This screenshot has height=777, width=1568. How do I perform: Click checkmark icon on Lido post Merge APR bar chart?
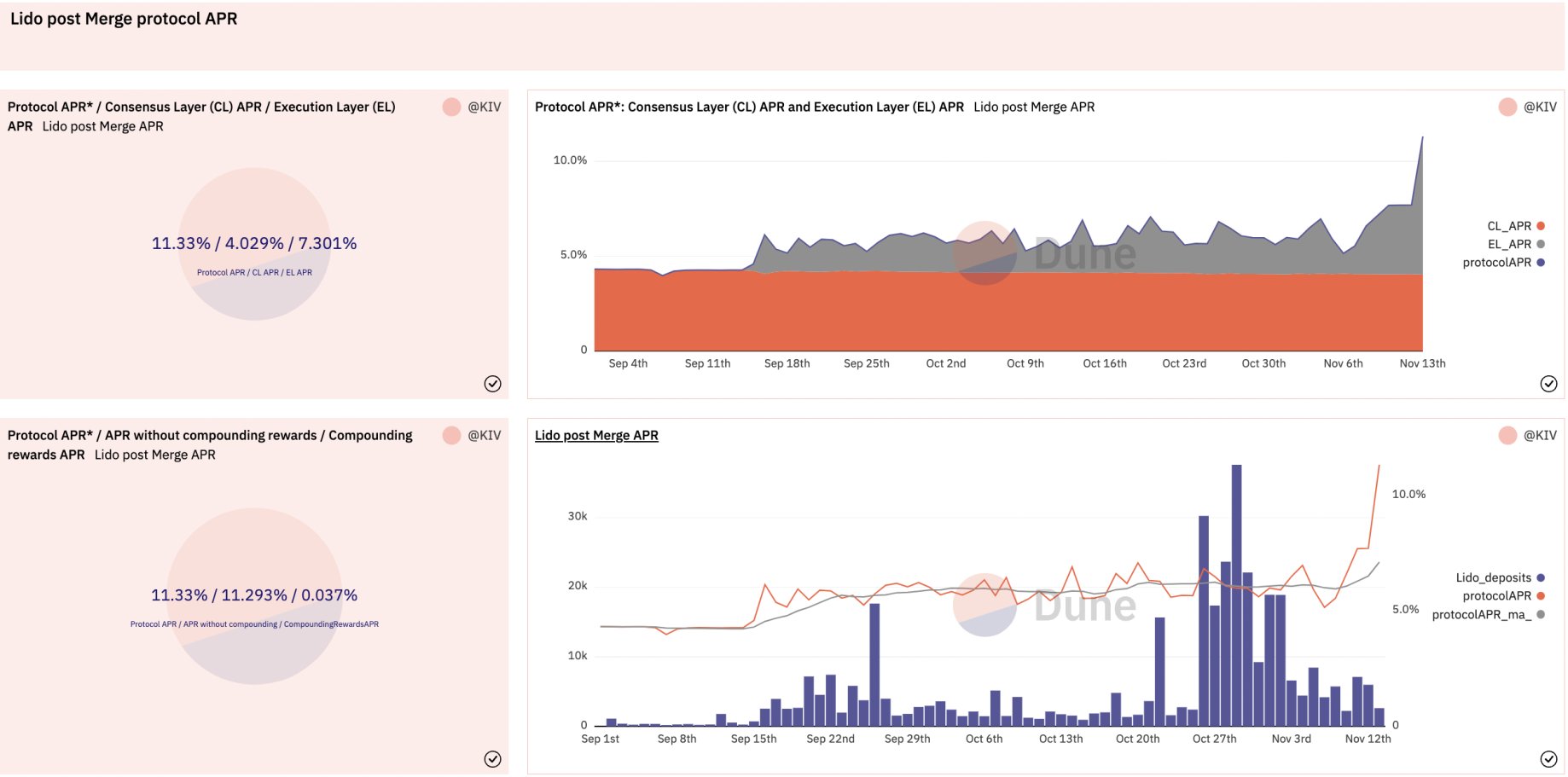1548,759
